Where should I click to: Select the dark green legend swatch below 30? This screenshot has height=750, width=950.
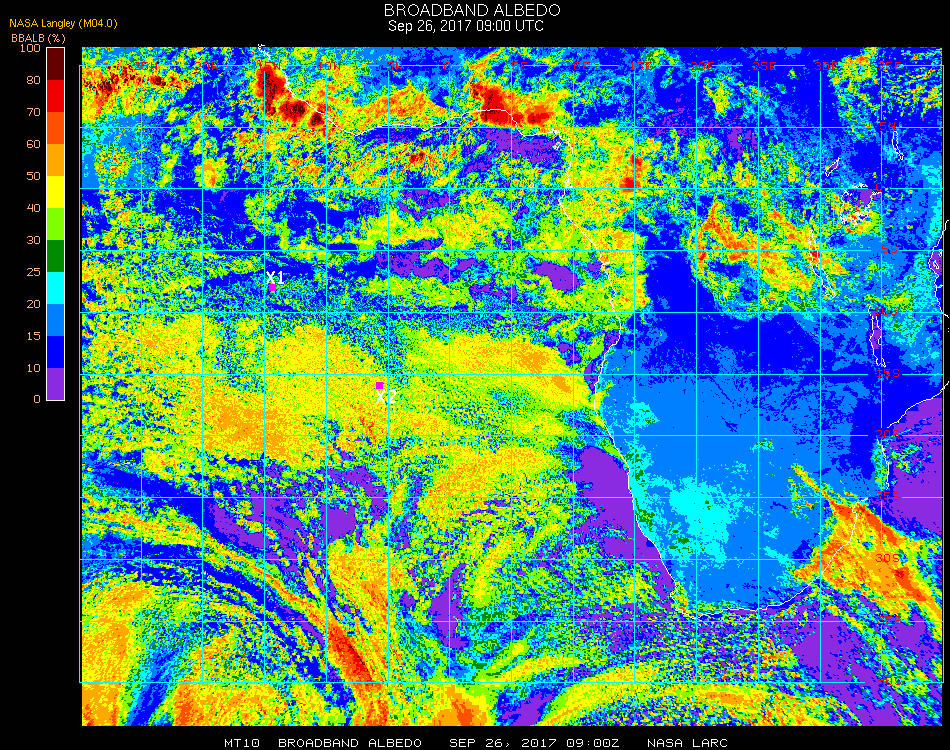(56, 256)
